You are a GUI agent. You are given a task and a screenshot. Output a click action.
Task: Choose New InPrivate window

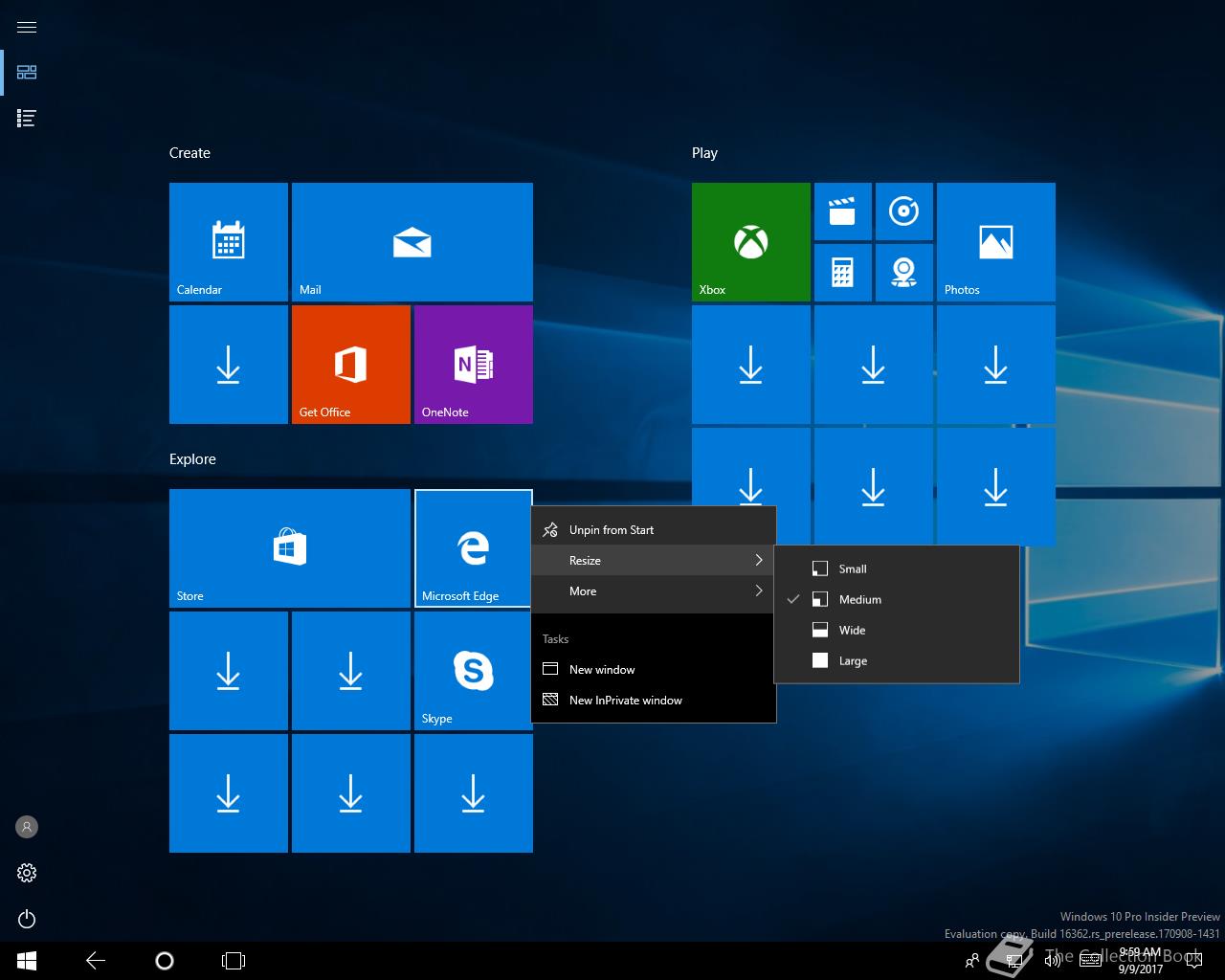(654, 700)
